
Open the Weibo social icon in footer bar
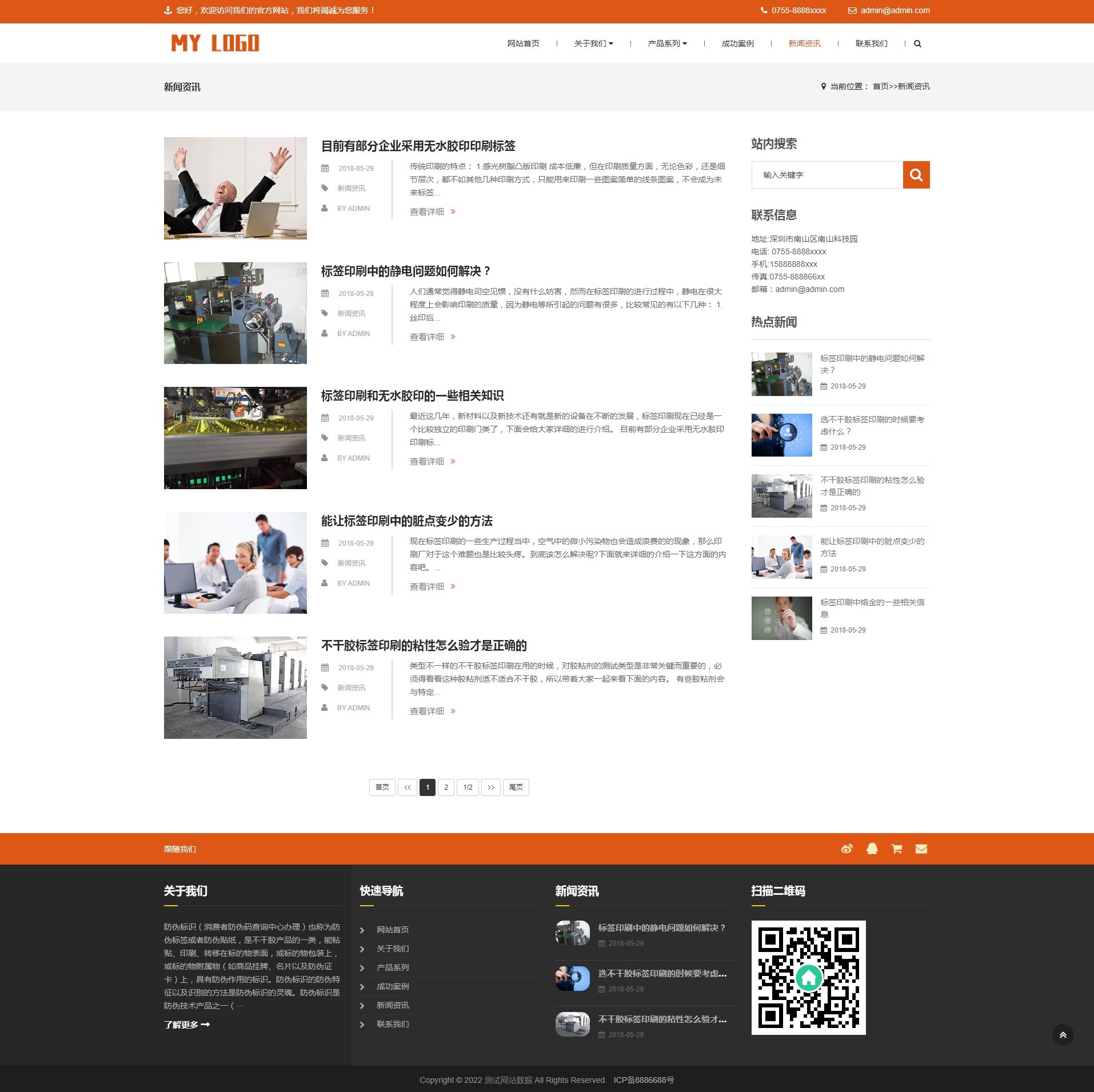coord(847,849)
